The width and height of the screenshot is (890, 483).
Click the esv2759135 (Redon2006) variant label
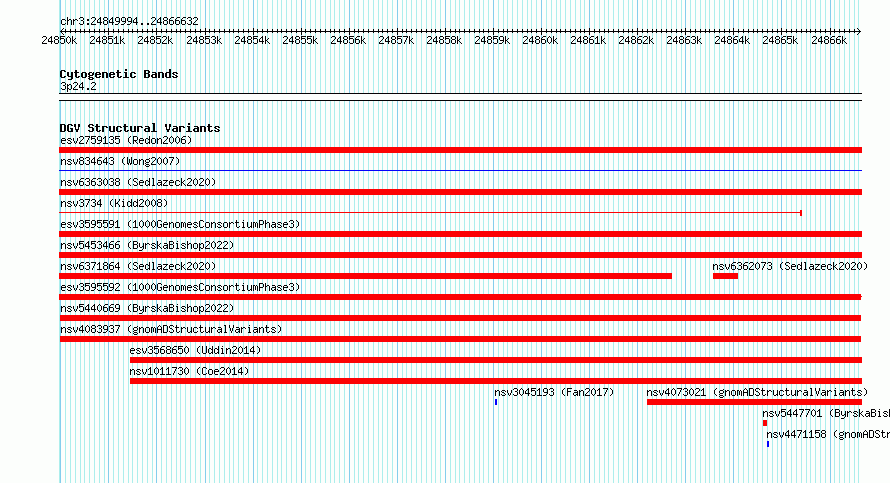[126, 140]
